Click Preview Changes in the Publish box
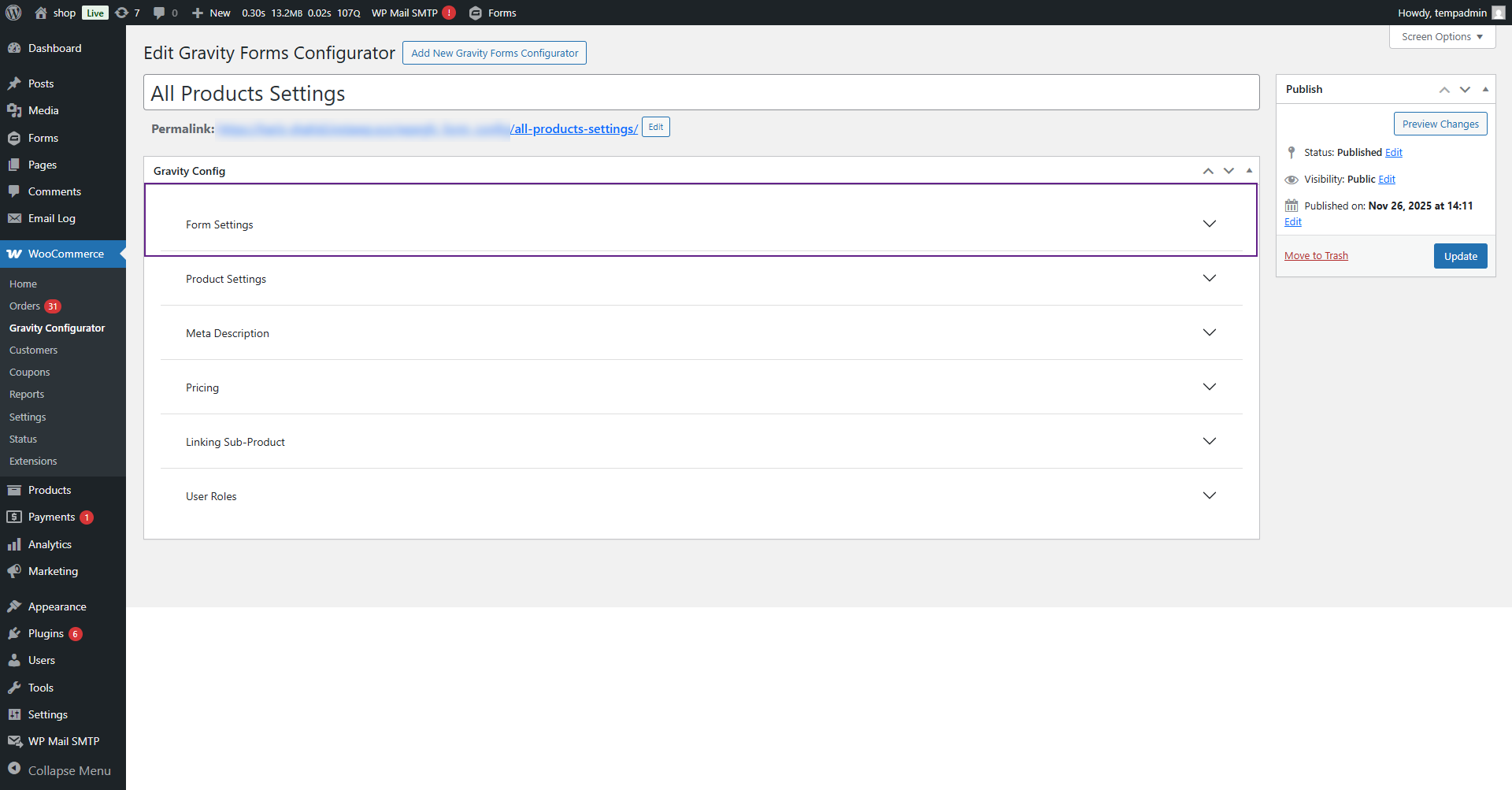 tap(1440, 123)
